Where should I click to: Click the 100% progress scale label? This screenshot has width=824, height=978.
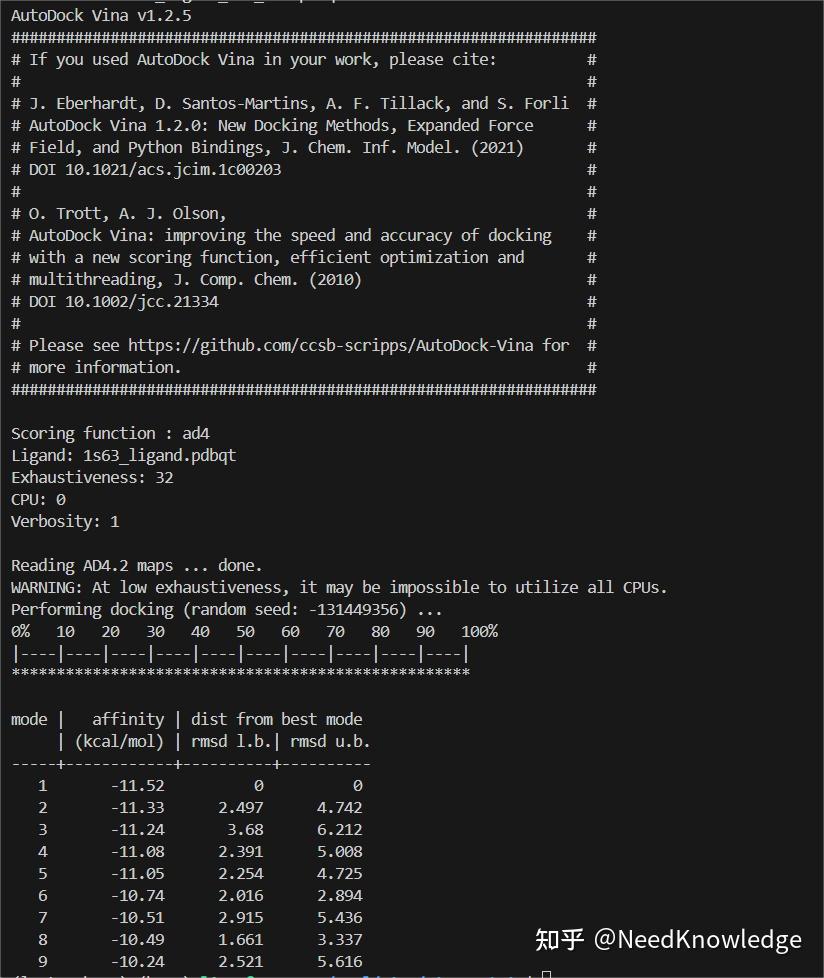(x=479, y=631)
